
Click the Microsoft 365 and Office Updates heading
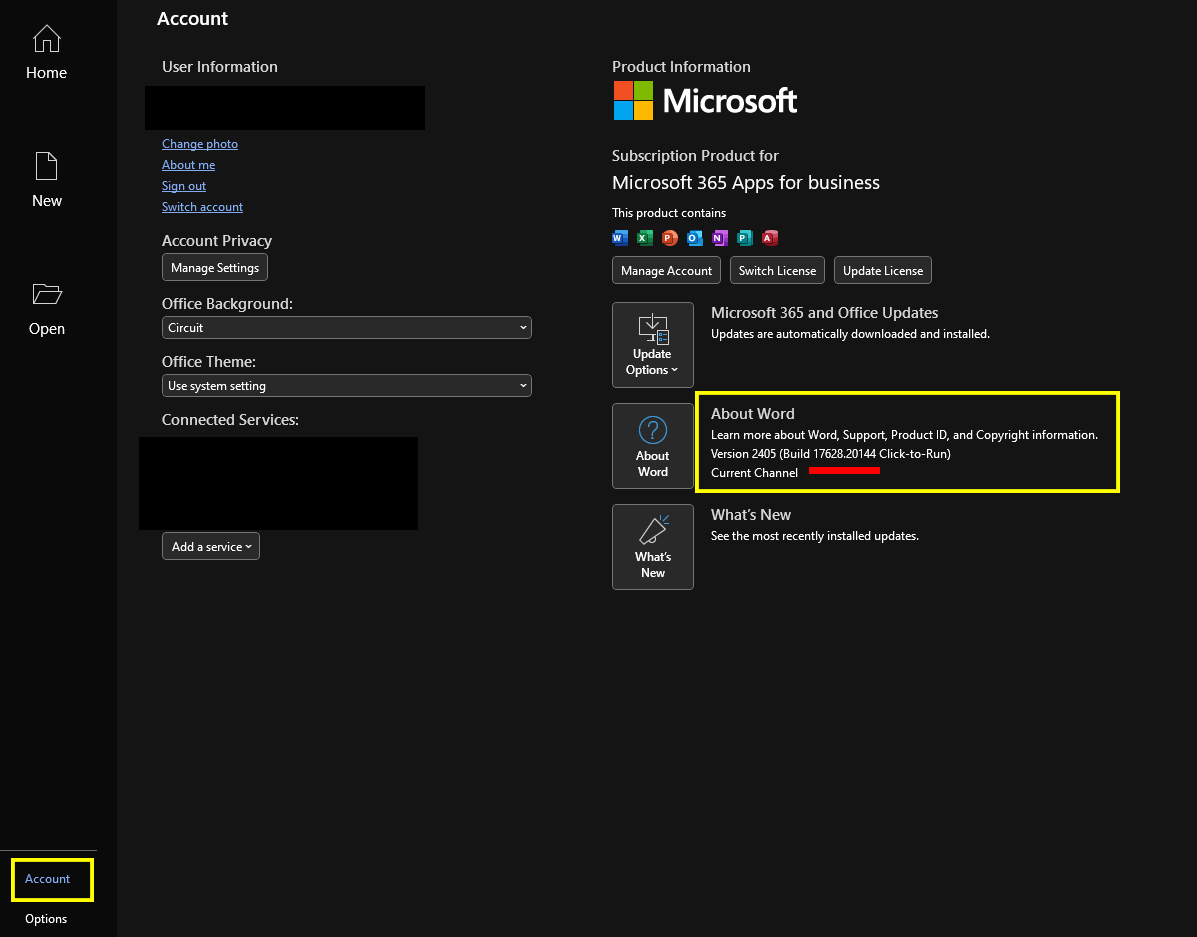(824, 312)
